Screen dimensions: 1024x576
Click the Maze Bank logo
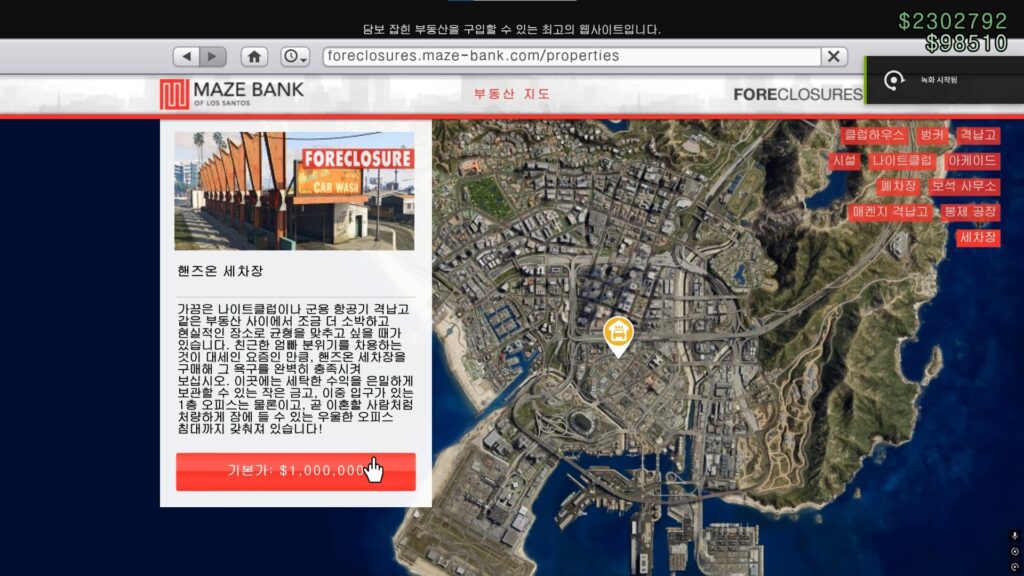click(x=231, y=94)
